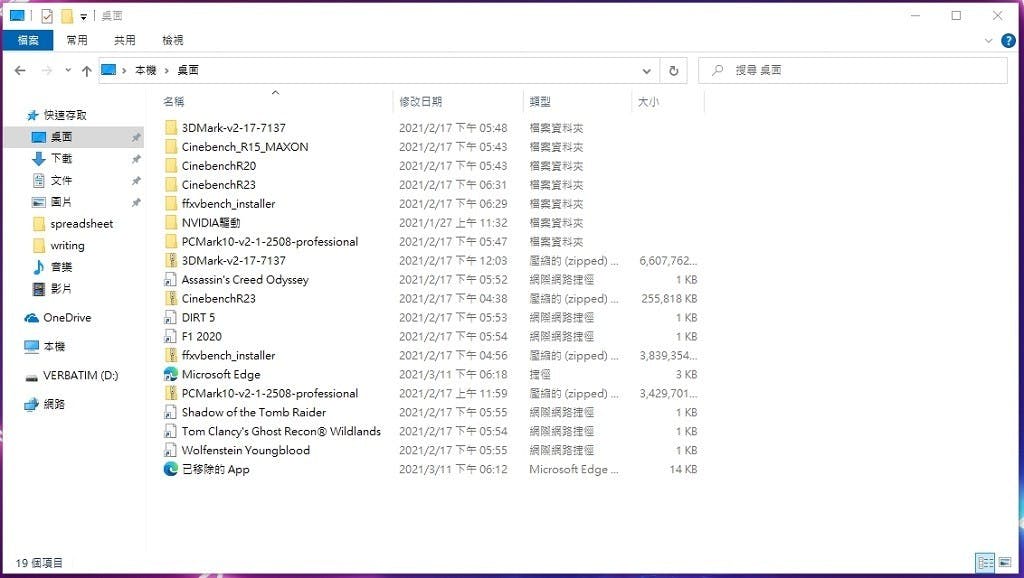The width and height of the screenshot is (1024, 578).
Task: Select Shadow of the Tomb Raider shortcut
Action: pyautogui.click(x=253, y=412)
